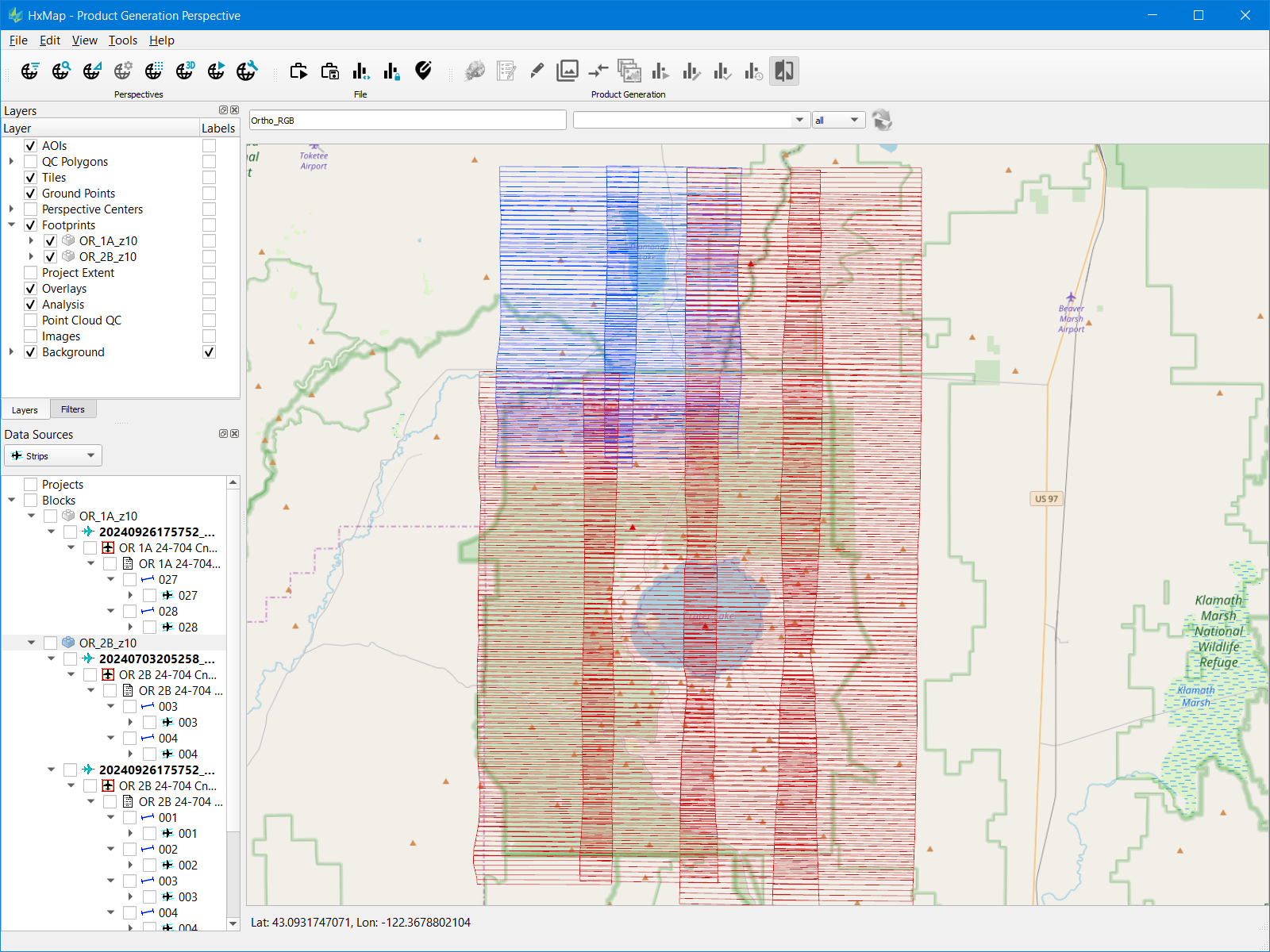The height and width of the screenshot is (952, 1270).
Task: Open the 3D globe perspective
Action: (x=184, y=71)
